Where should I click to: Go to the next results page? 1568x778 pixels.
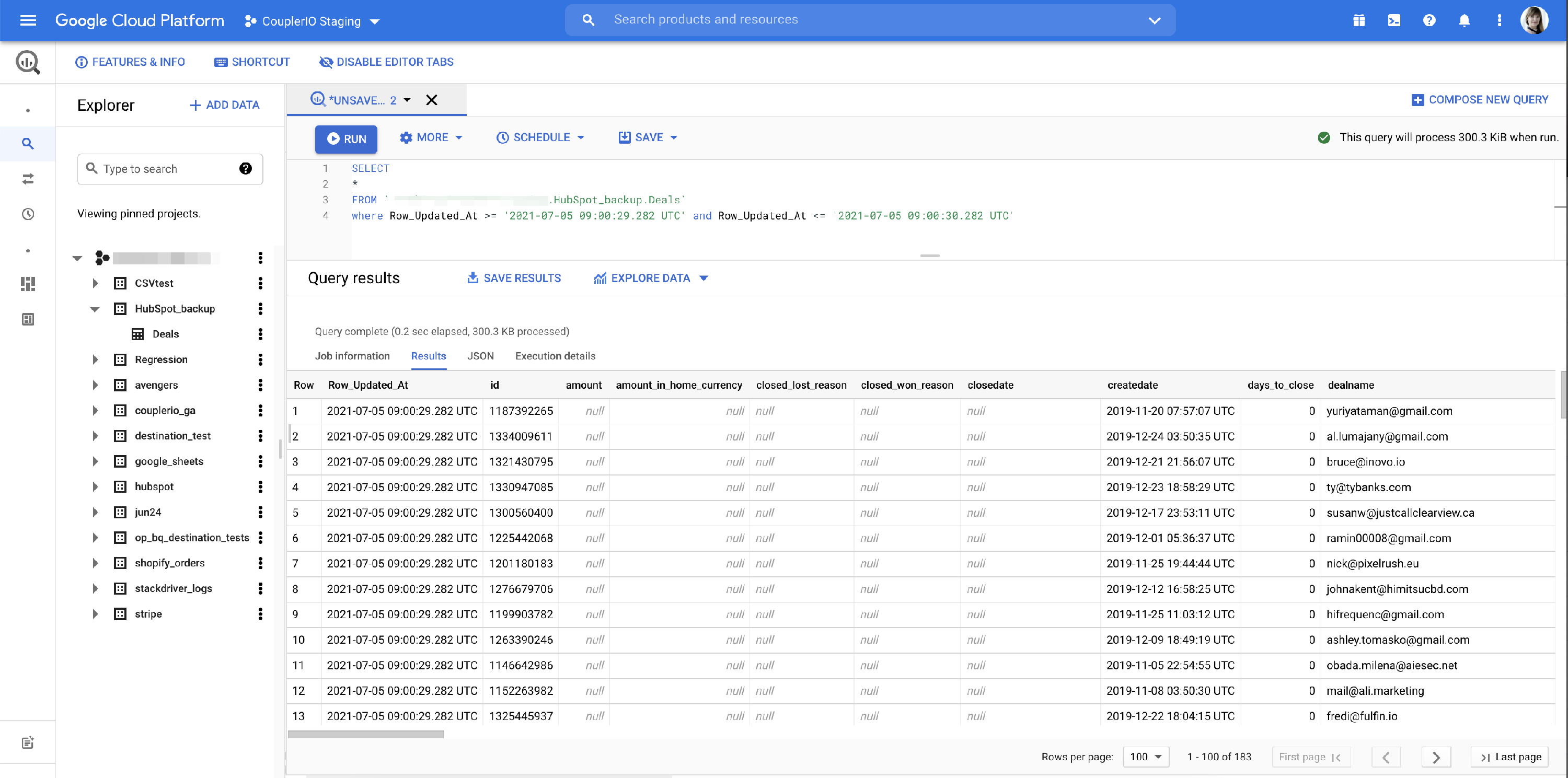coord(1436,757)
